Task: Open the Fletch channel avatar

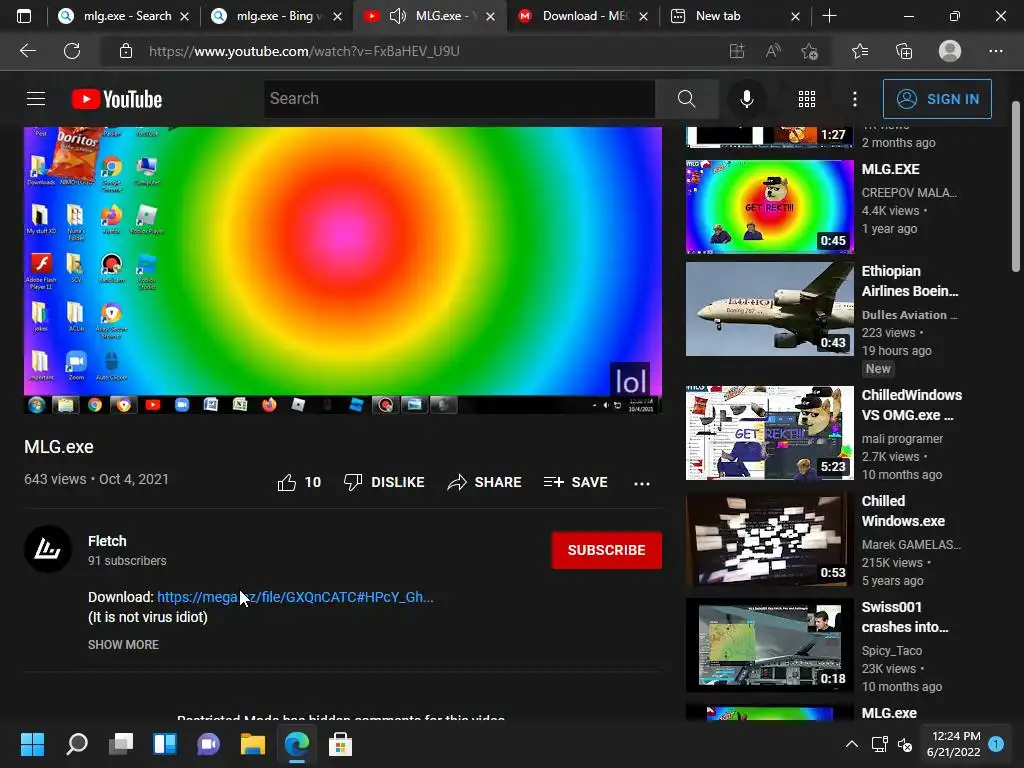Action: (48, 549)
